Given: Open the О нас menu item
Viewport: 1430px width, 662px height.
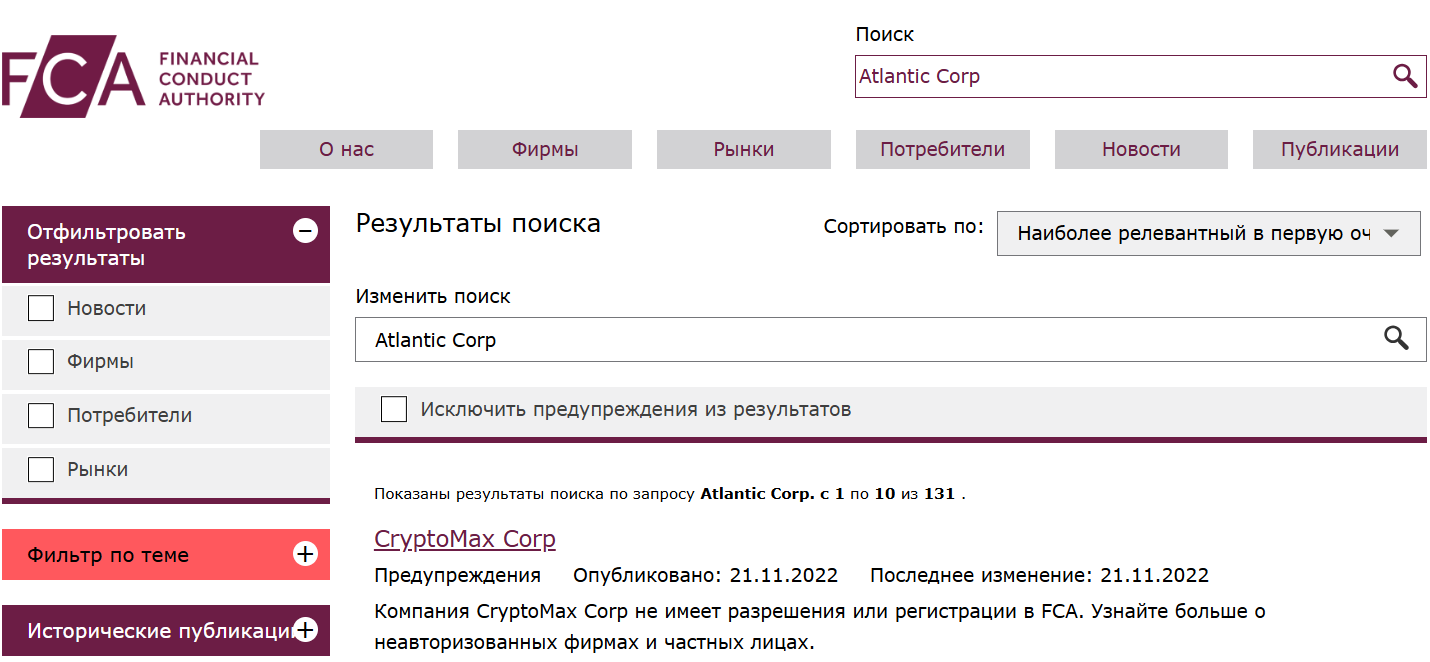Looking at the screenshot, I should click(346, 149).
